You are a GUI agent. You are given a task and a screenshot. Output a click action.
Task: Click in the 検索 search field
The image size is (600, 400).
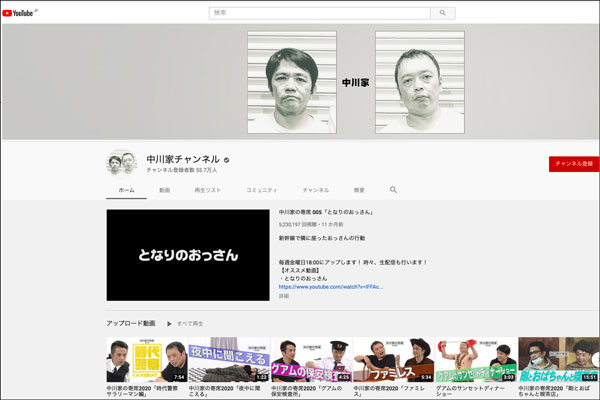[320, 13]
